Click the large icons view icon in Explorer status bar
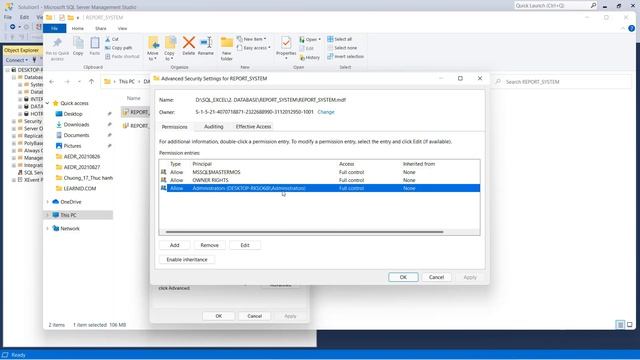Screen dimensions: 640x360 click(x=630, y=325)
